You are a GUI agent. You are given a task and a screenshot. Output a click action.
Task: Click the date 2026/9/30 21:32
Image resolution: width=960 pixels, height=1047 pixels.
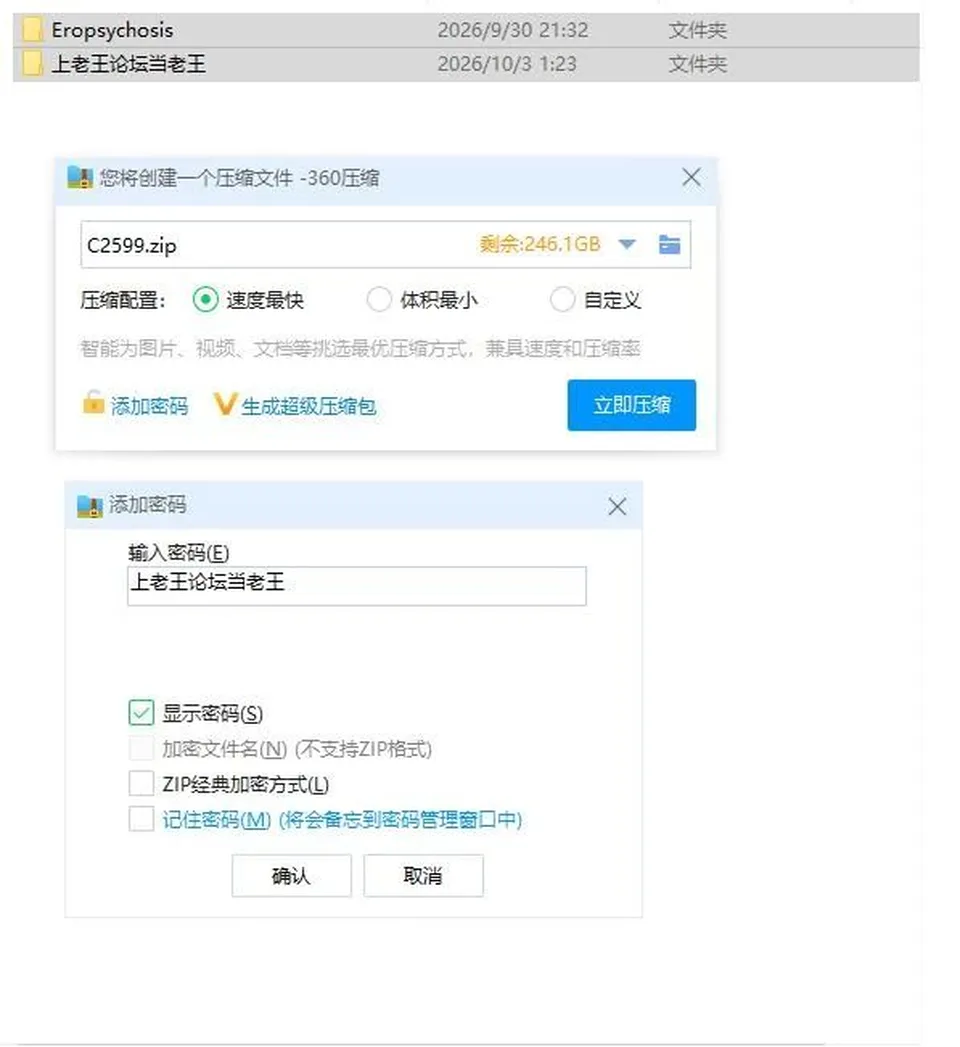tap(513, 30)
